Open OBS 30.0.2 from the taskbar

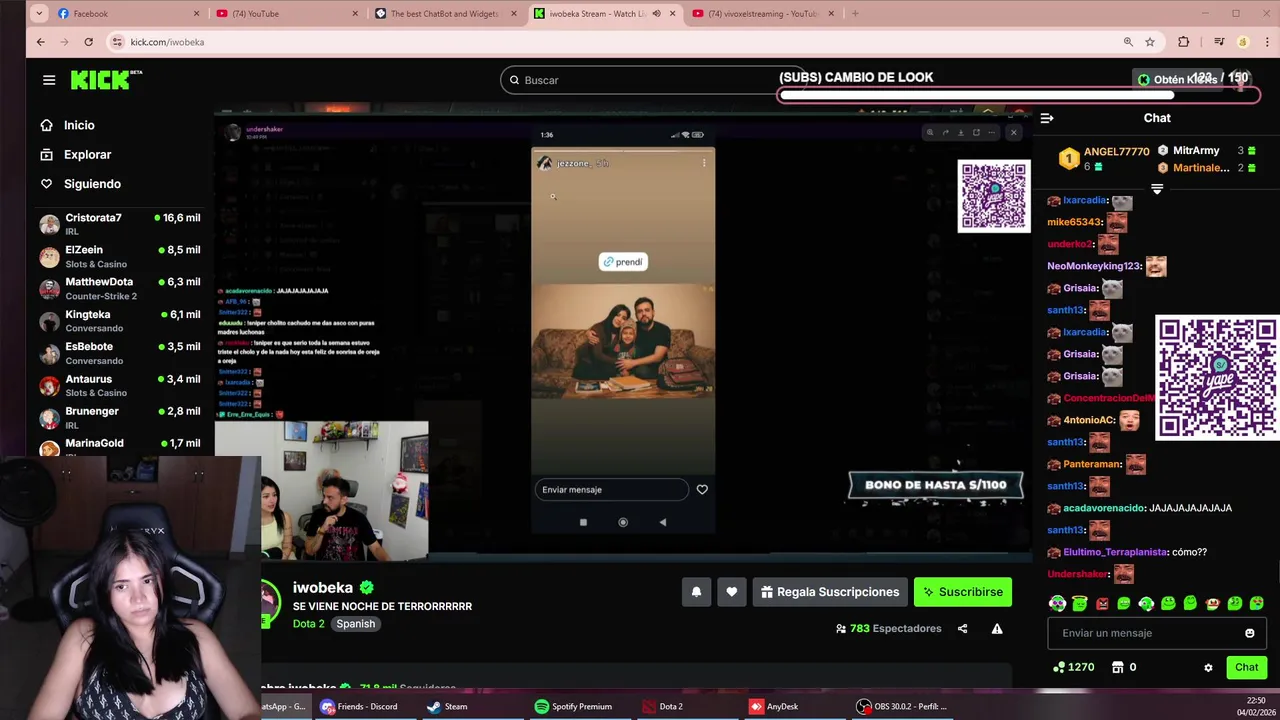click(x=901, y=706)
